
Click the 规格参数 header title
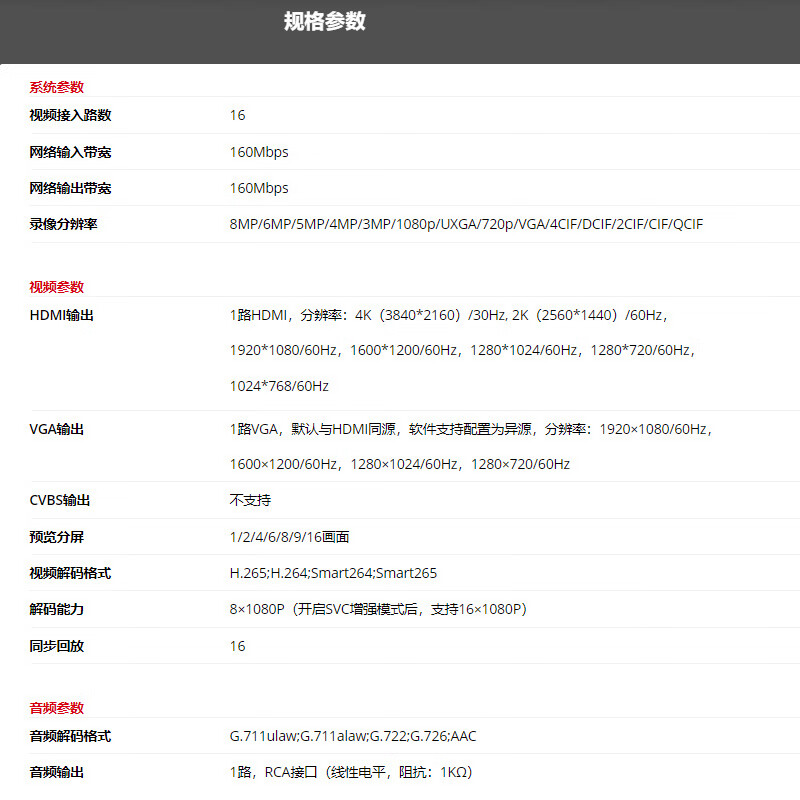[324, 22]
